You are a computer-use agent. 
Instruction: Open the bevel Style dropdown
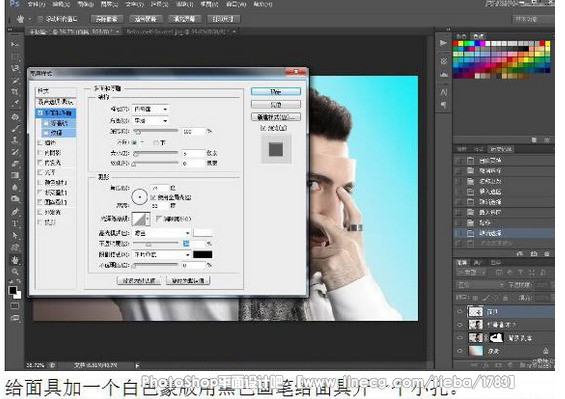click(x=150, y=109)
